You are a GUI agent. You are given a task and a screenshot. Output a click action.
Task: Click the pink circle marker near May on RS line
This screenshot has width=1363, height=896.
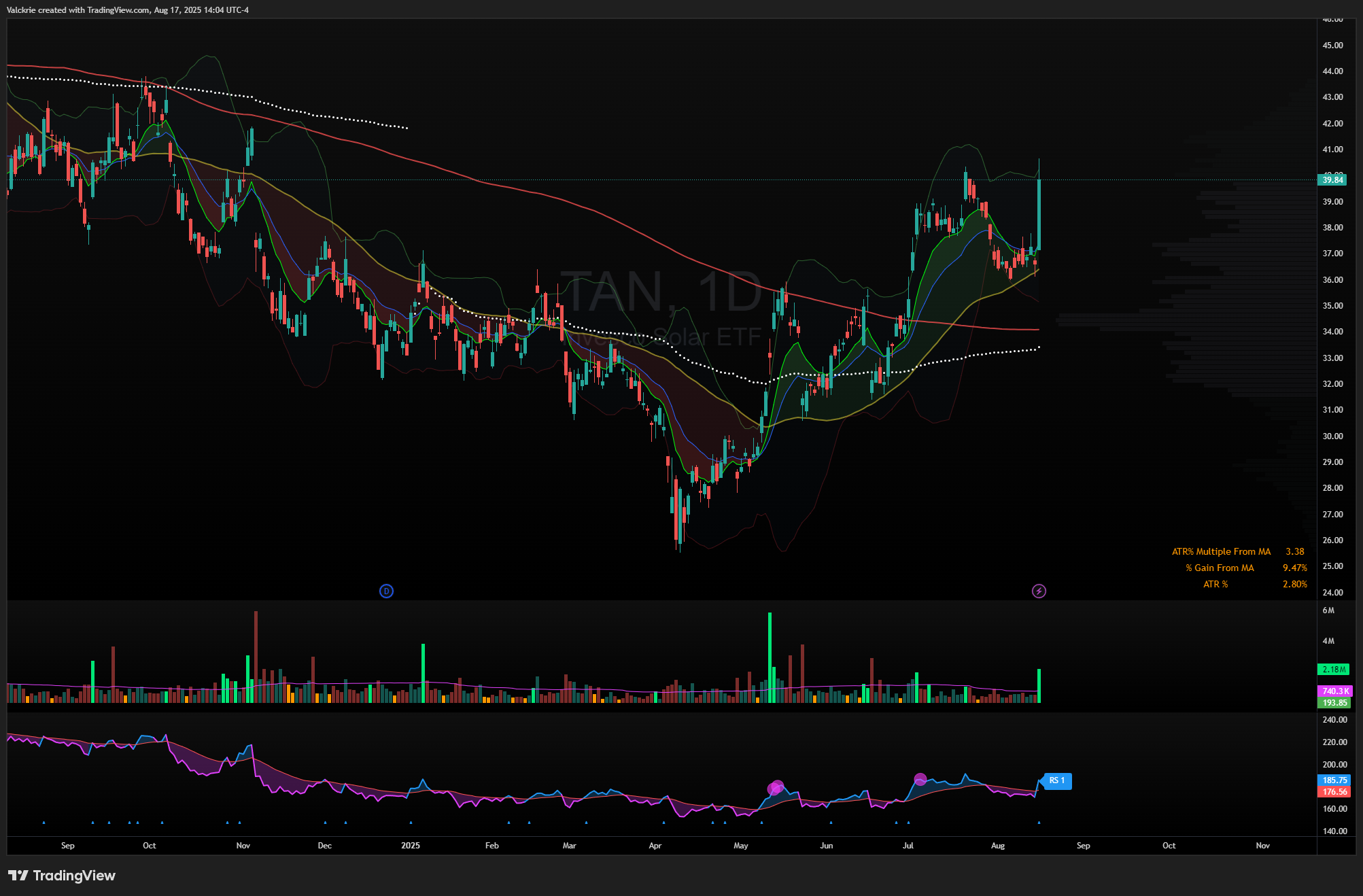click(776, 787)
